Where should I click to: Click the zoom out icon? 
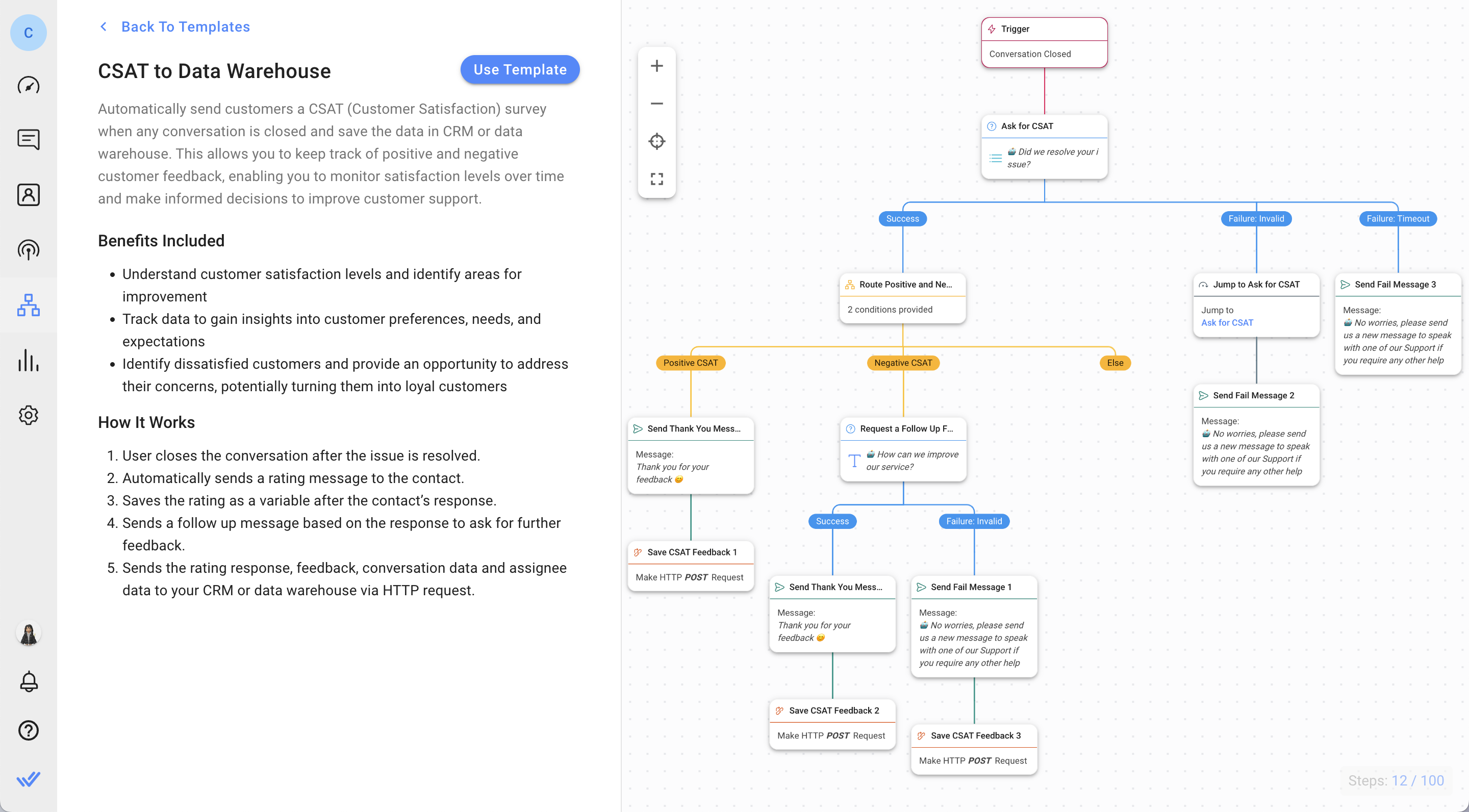click(x=657, y=103)
